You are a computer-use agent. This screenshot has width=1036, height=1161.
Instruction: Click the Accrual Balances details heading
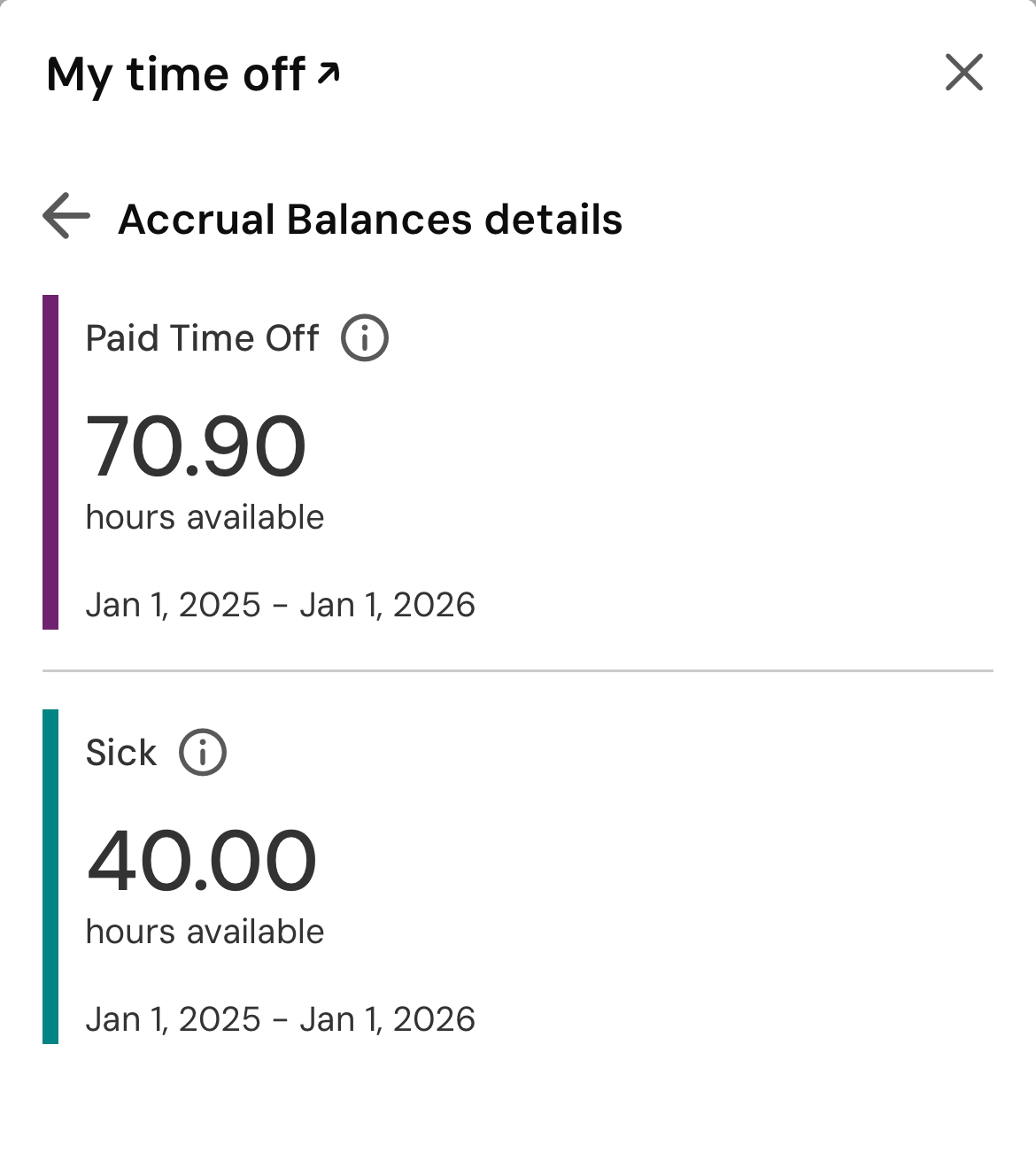(370, 220)
